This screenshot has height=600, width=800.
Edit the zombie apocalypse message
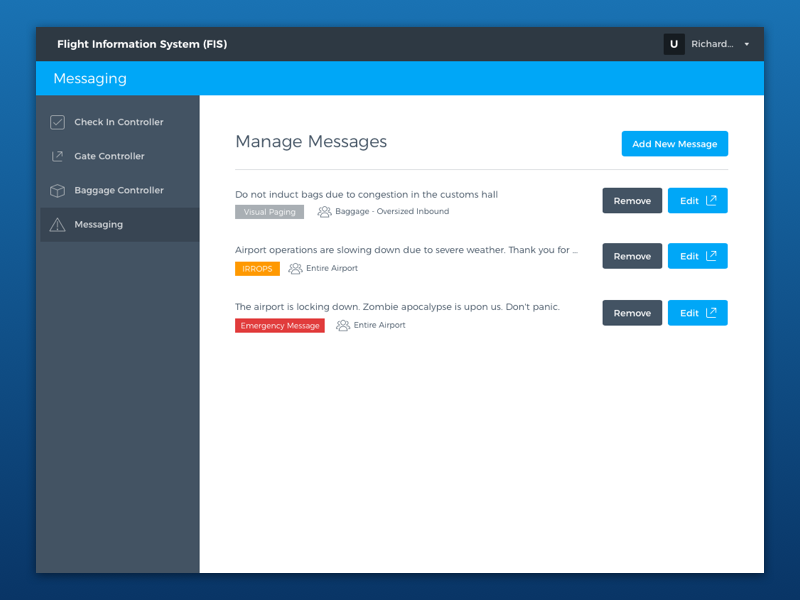(697, 313)
